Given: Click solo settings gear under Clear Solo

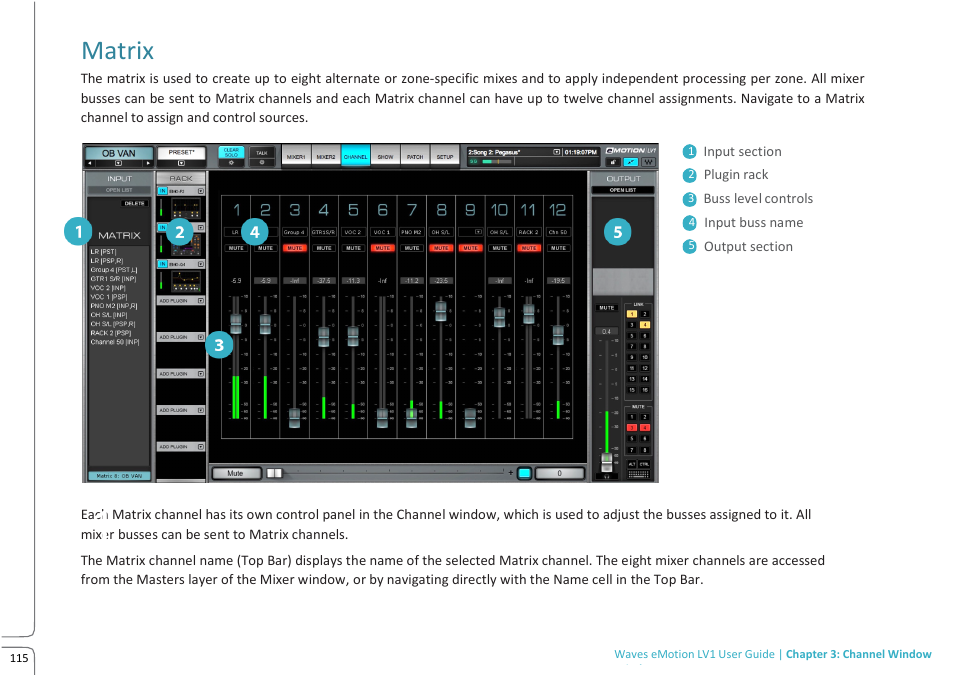Looking at the screenshot, I should [x=231, y=163].
